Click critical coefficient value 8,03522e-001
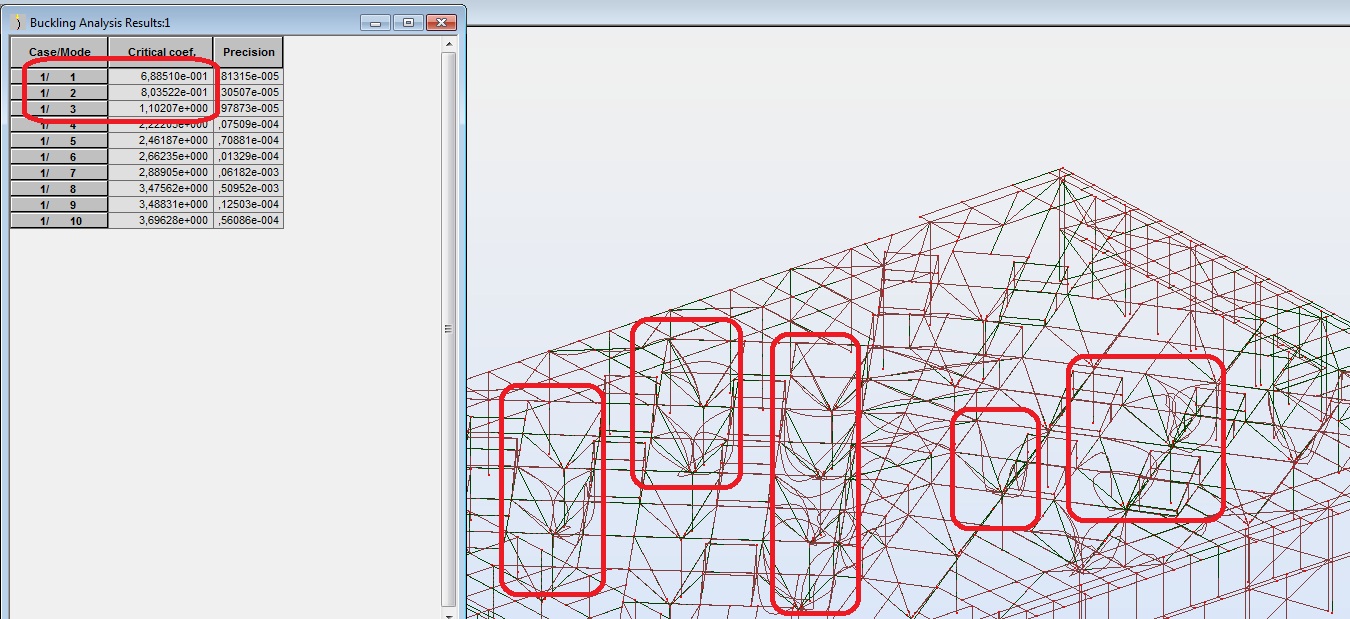The image size is (1350, 619). pos(161,92)
